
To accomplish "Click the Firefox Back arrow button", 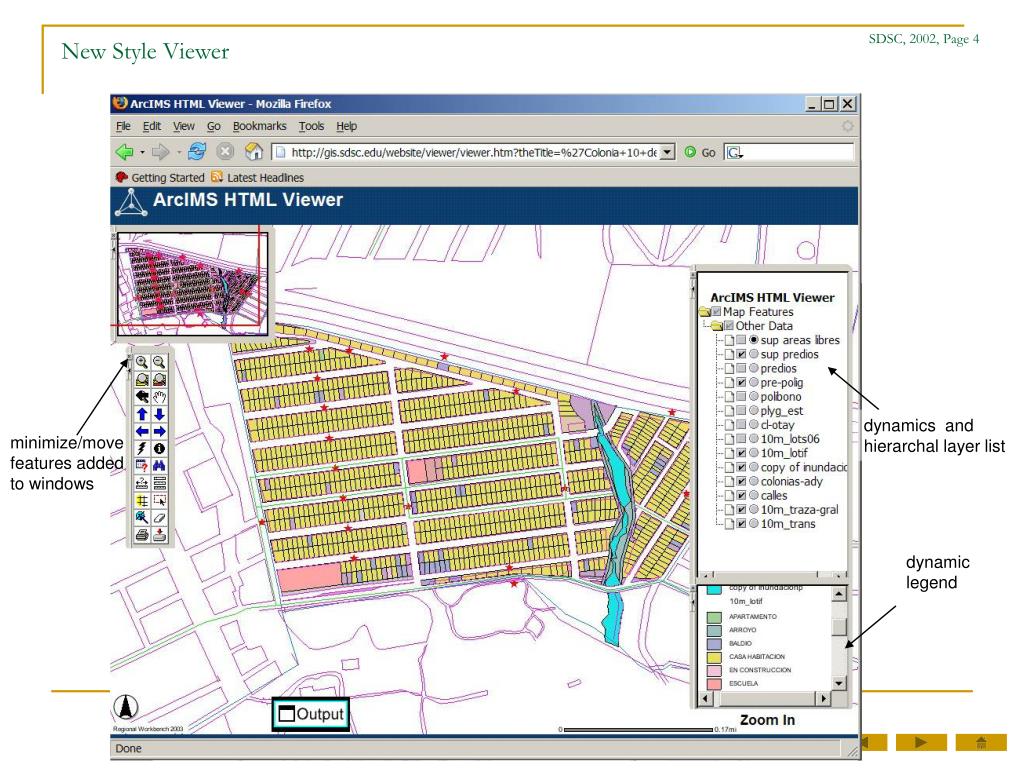I will [124, 152].
